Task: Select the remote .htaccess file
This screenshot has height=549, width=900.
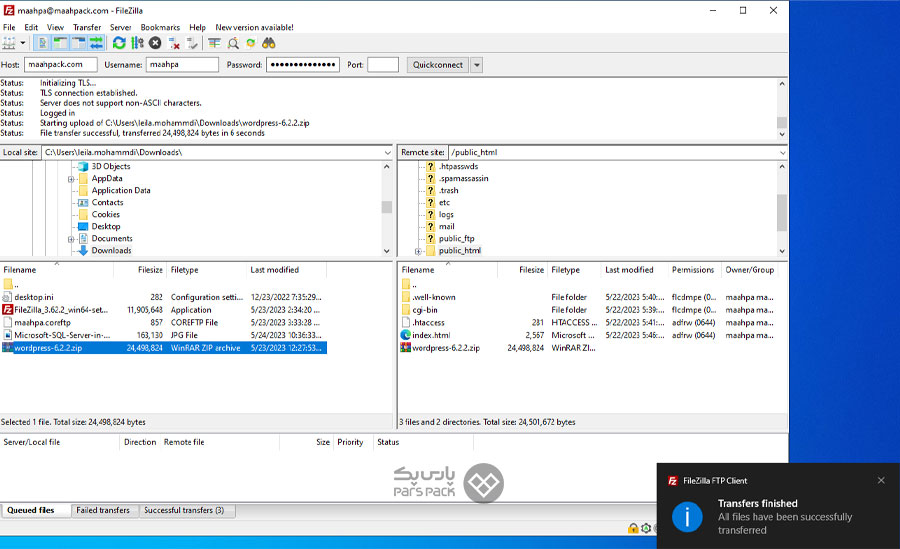Action: (428, 323)
